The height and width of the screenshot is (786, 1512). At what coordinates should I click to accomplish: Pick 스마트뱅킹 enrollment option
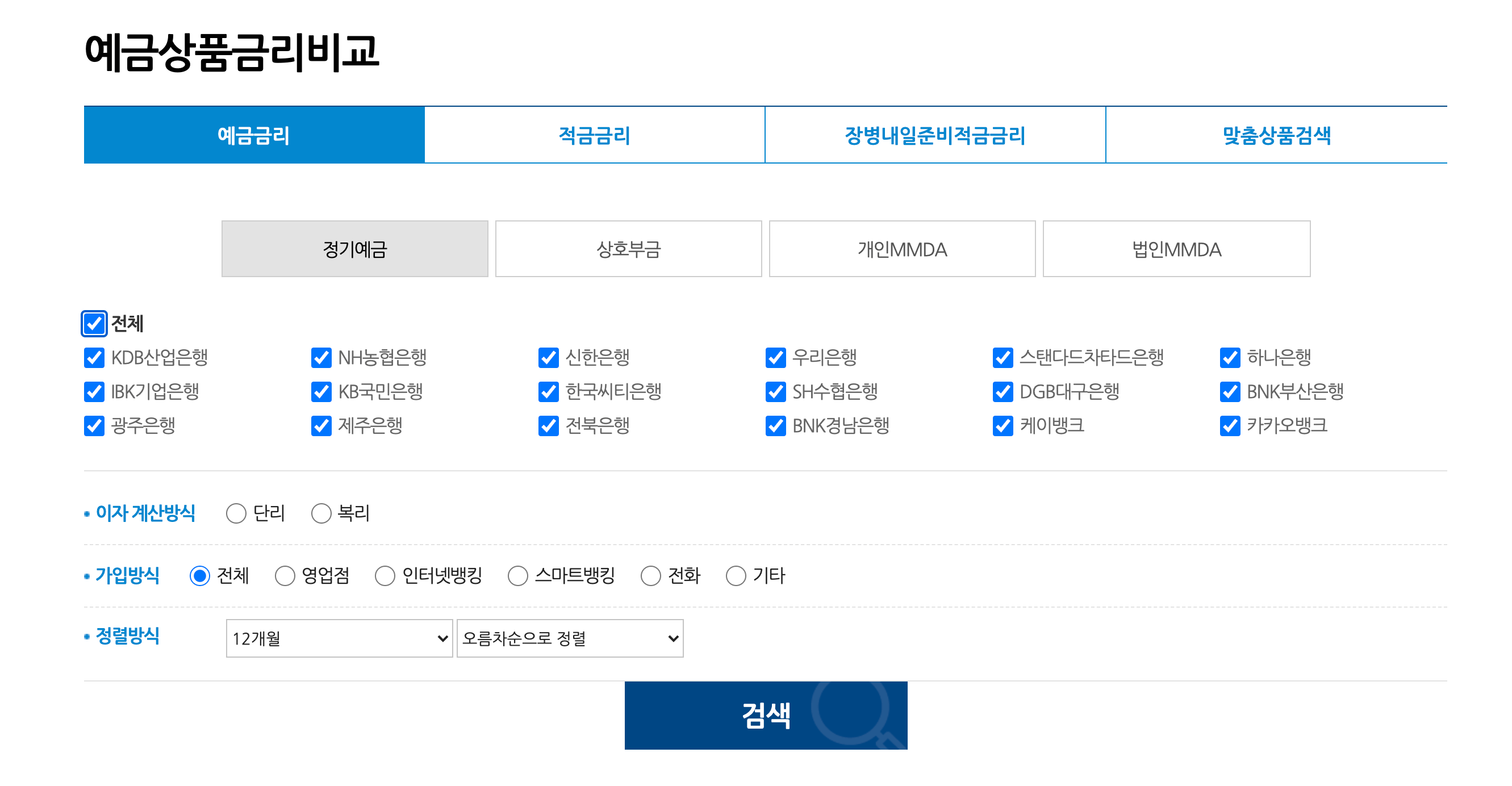[x=517, y=576]
